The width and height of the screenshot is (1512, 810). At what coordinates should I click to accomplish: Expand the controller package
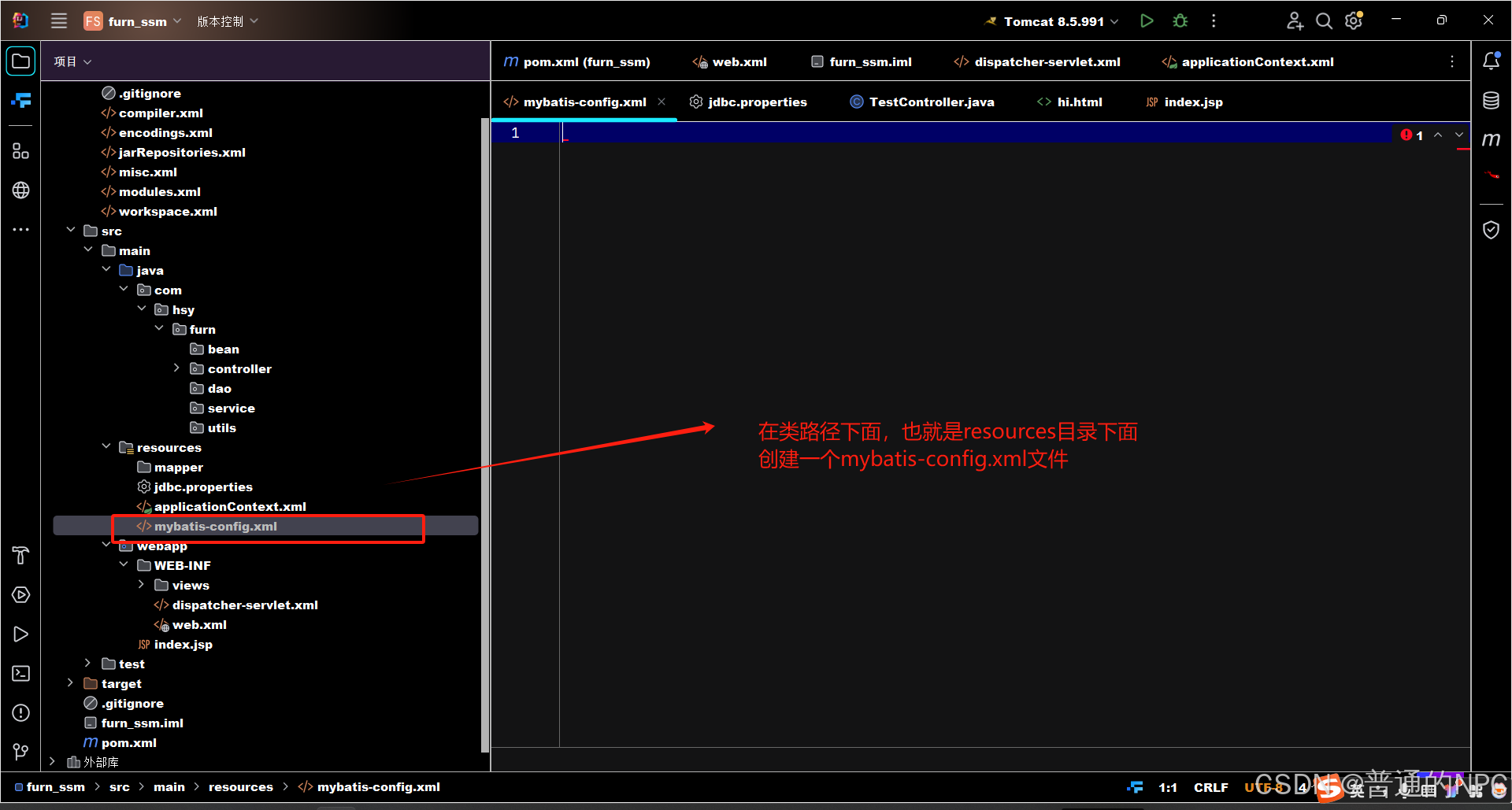click(176, 368)
